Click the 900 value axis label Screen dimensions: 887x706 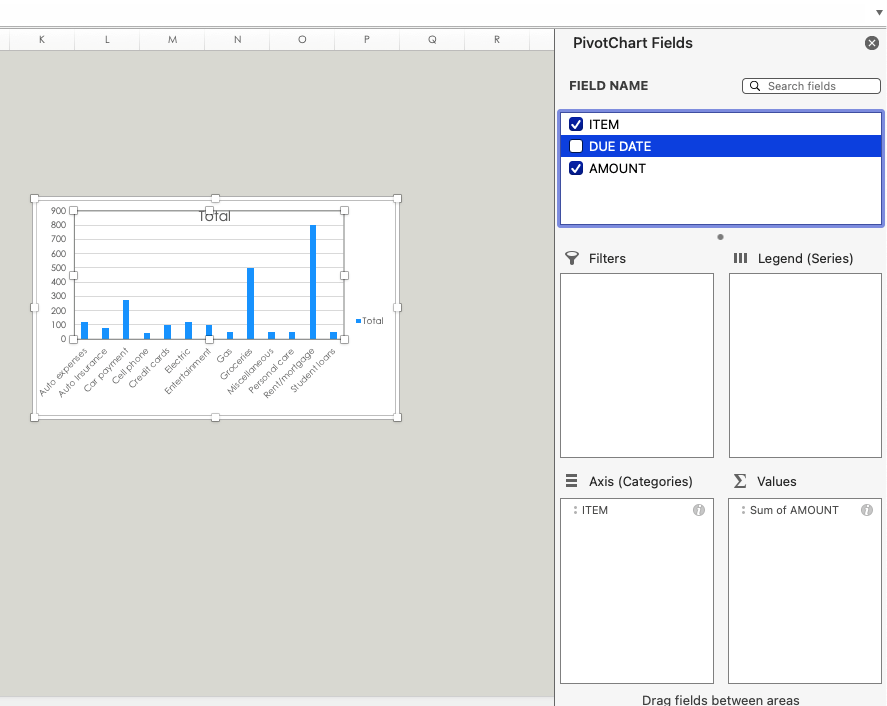click(x=58, y=210)
